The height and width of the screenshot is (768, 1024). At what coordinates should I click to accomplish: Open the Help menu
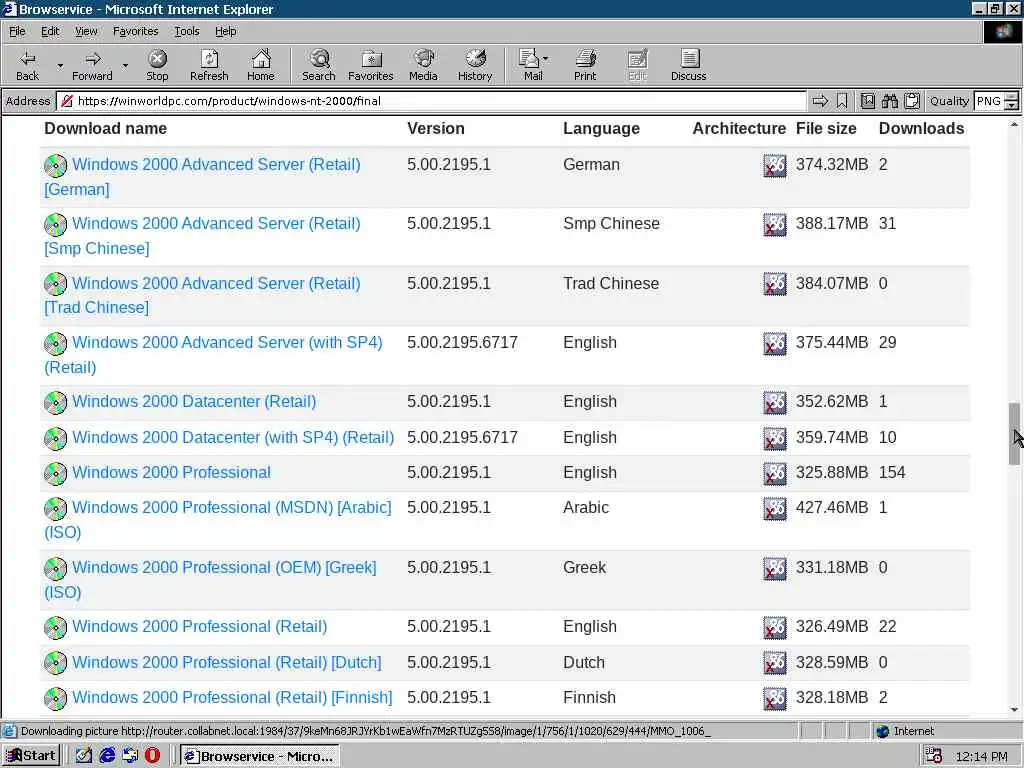(x=225, y=31)
